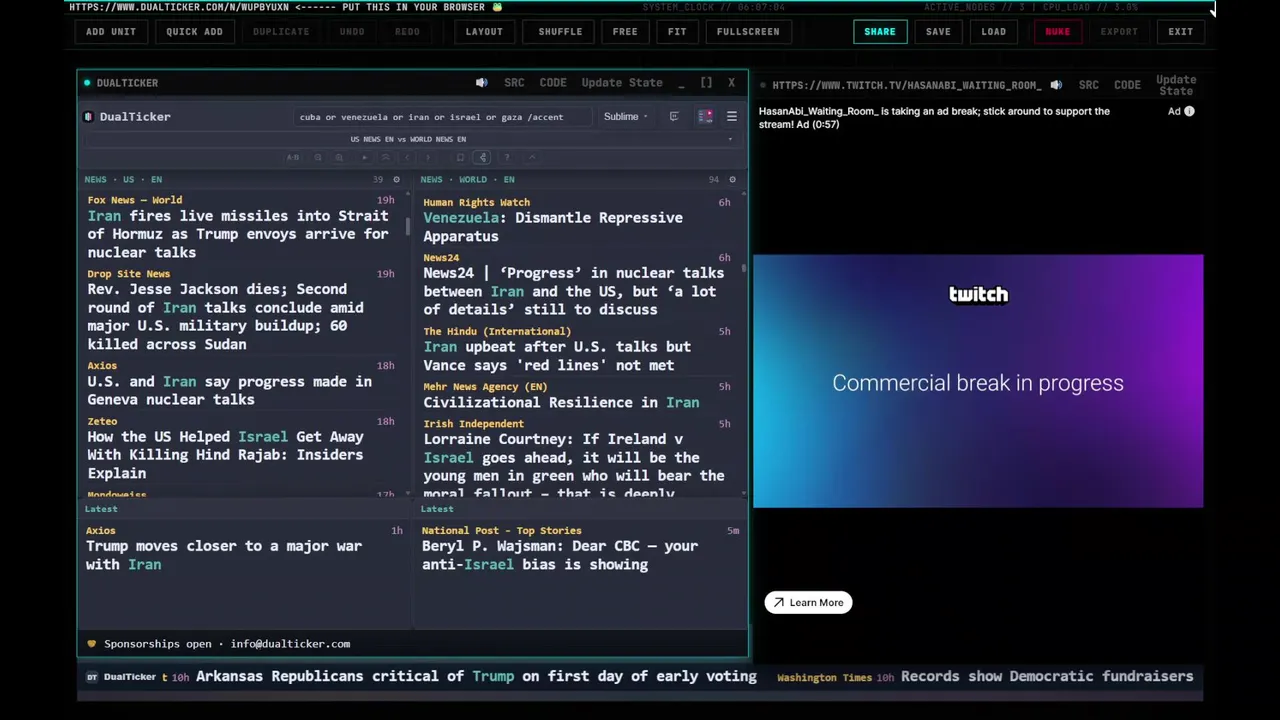Click the DT logo in bottom ticker

click(92, 677)
